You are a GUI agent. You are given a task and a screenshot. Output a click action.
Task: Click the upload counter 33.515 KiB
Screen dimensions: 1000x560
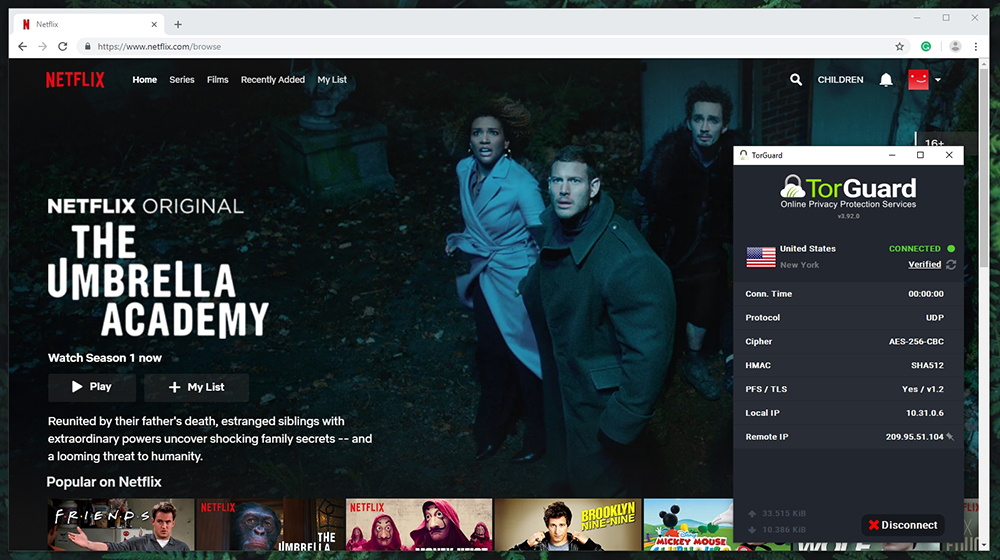[x=784, y=513]
